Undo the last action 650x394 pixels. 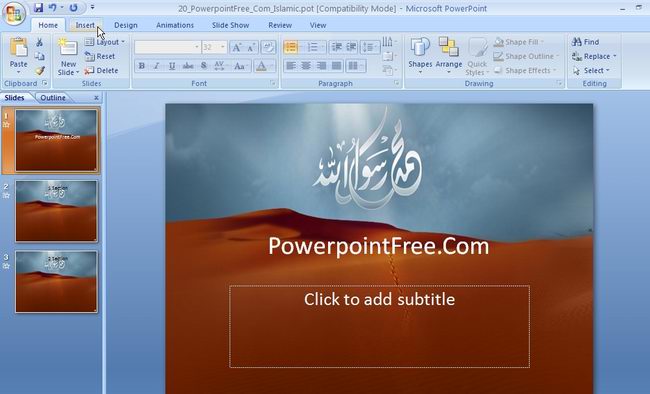click(53, 7)
